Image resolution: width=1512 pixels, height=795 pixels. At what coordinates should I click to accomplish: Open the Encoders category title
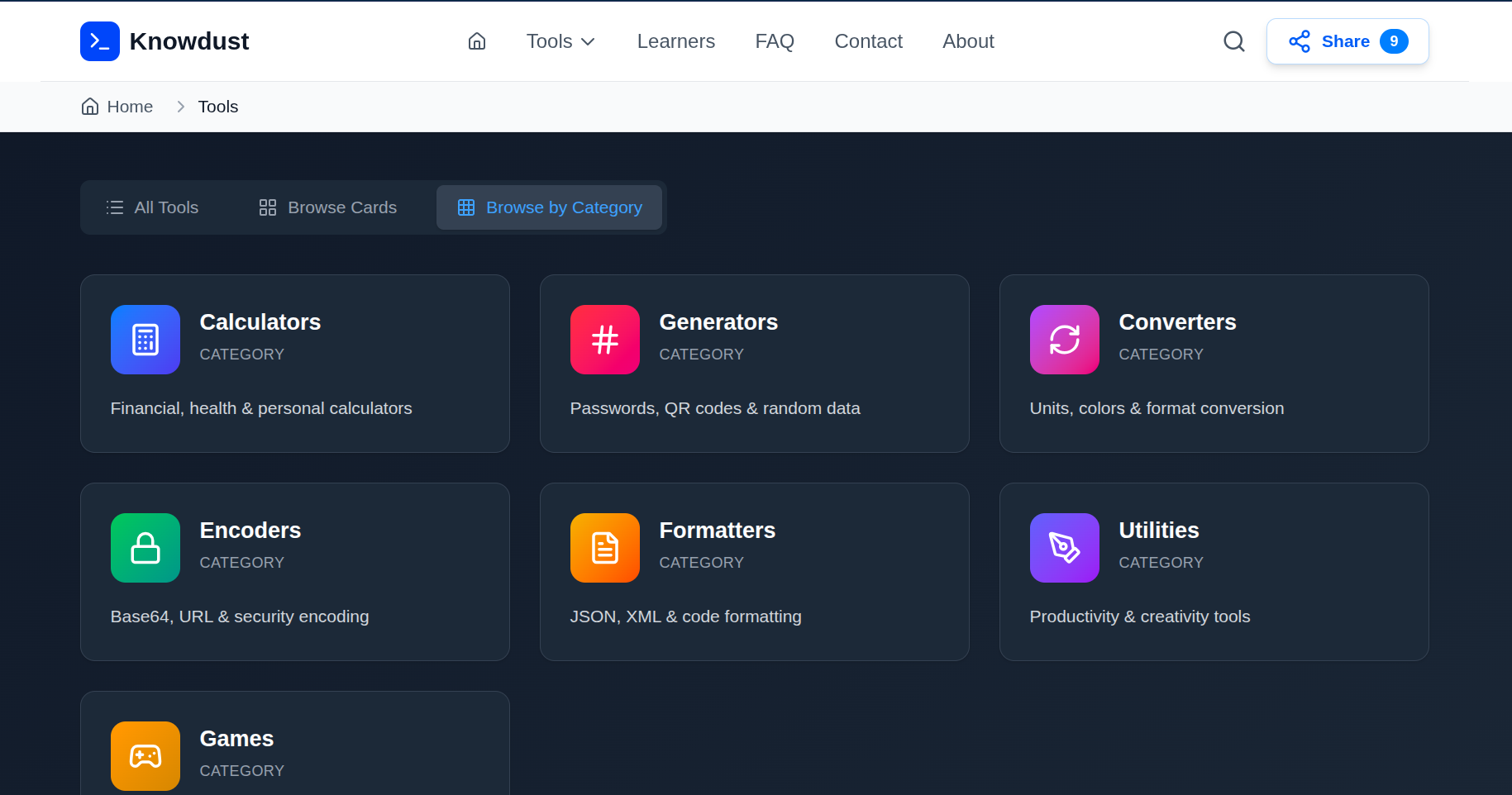click(x=250, y=531)
